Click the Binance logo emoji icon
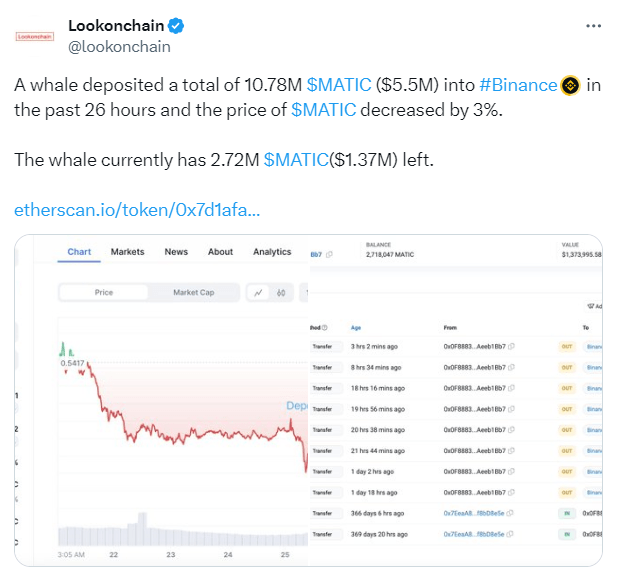Viewport: 620px width, 585px height. coord(571,85)
